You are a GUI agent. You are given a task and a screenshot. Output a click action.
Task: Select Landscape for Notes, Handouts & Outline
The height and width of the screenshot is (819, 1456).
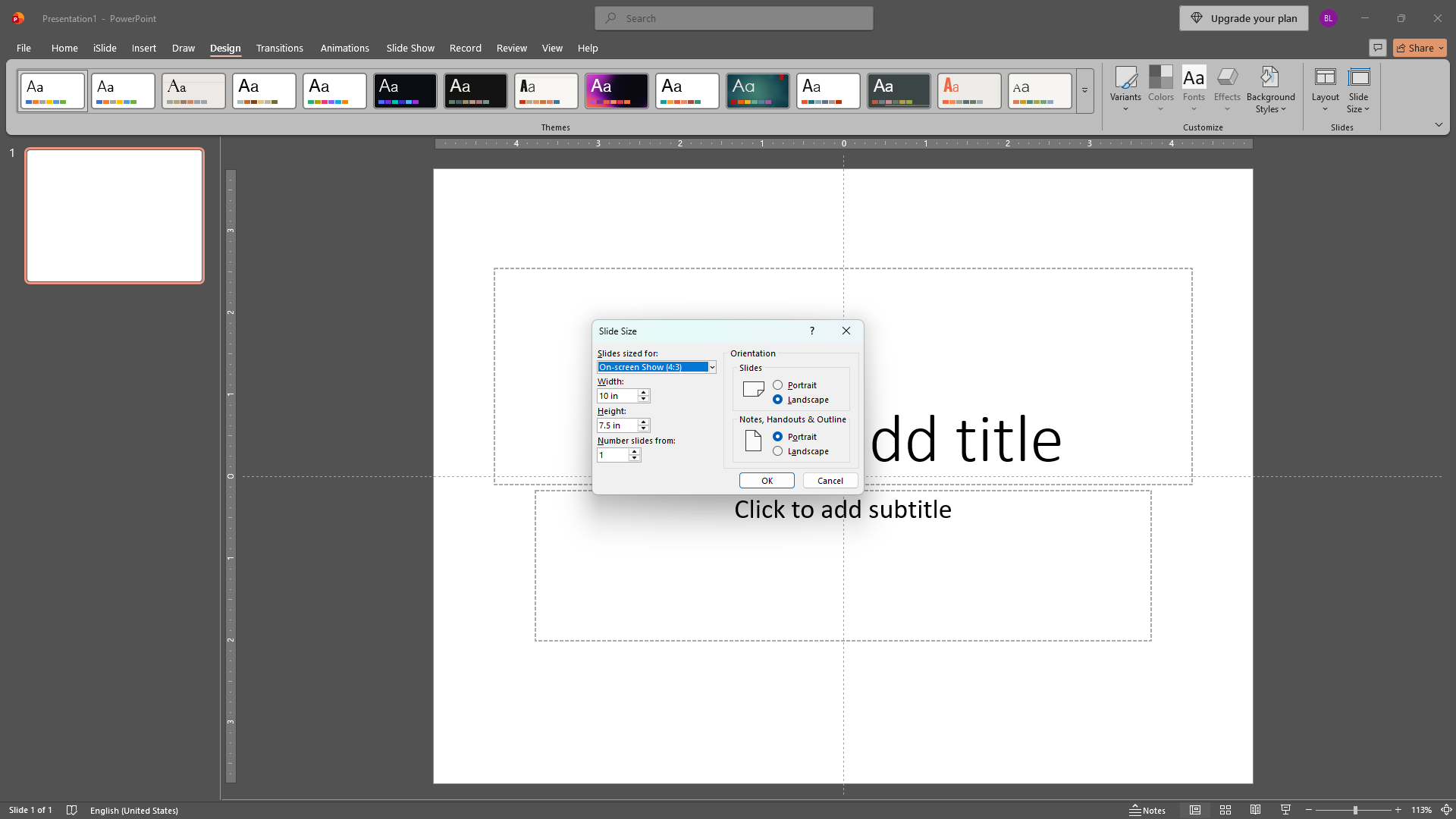tap(801, 451)
